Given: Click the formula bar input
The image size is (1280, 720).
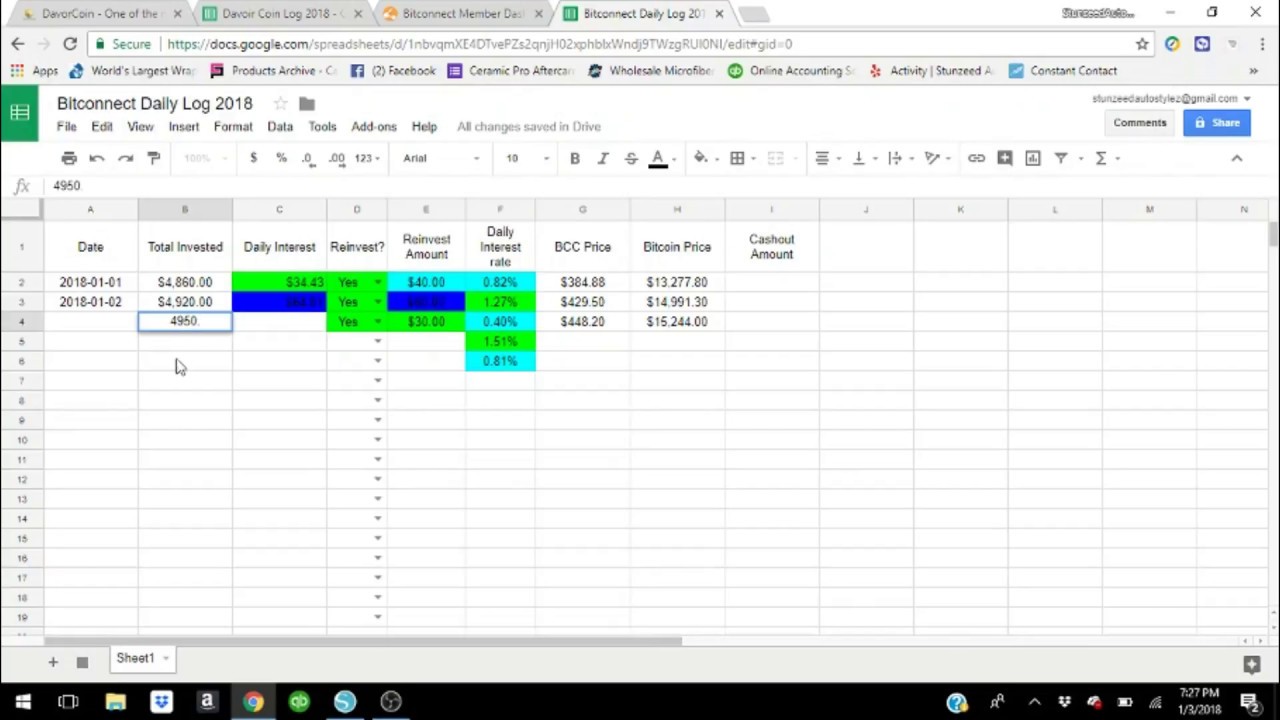Looking at the screenshot, I should pos(660,186).
